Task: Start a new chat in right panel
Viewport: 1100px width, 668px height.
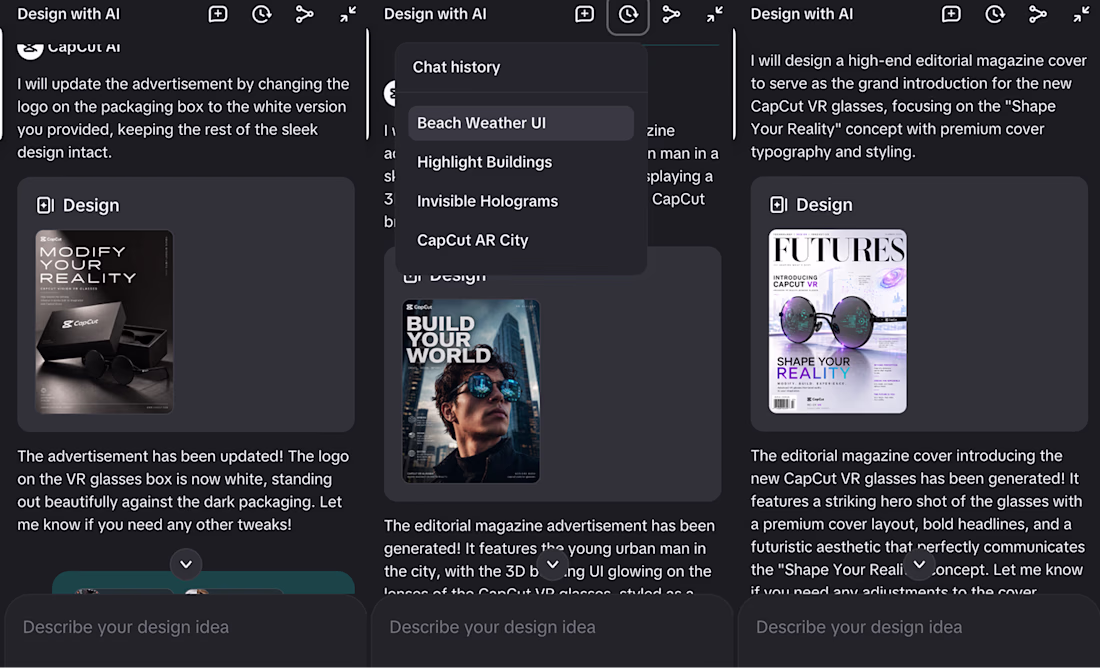Action: pyautogui.click(x=951, y=14)
